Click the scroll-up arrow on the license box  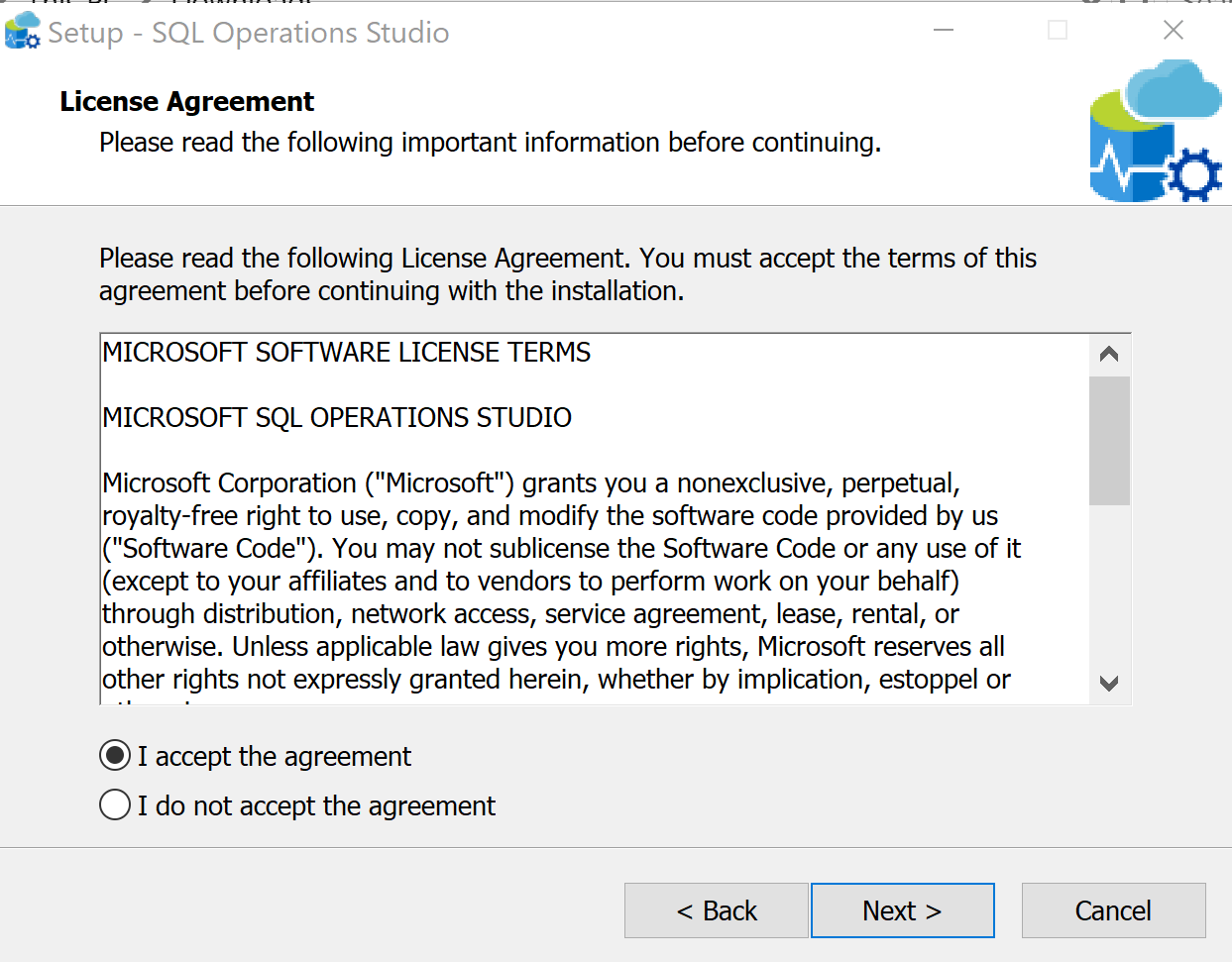click(x=1110, y=353)
